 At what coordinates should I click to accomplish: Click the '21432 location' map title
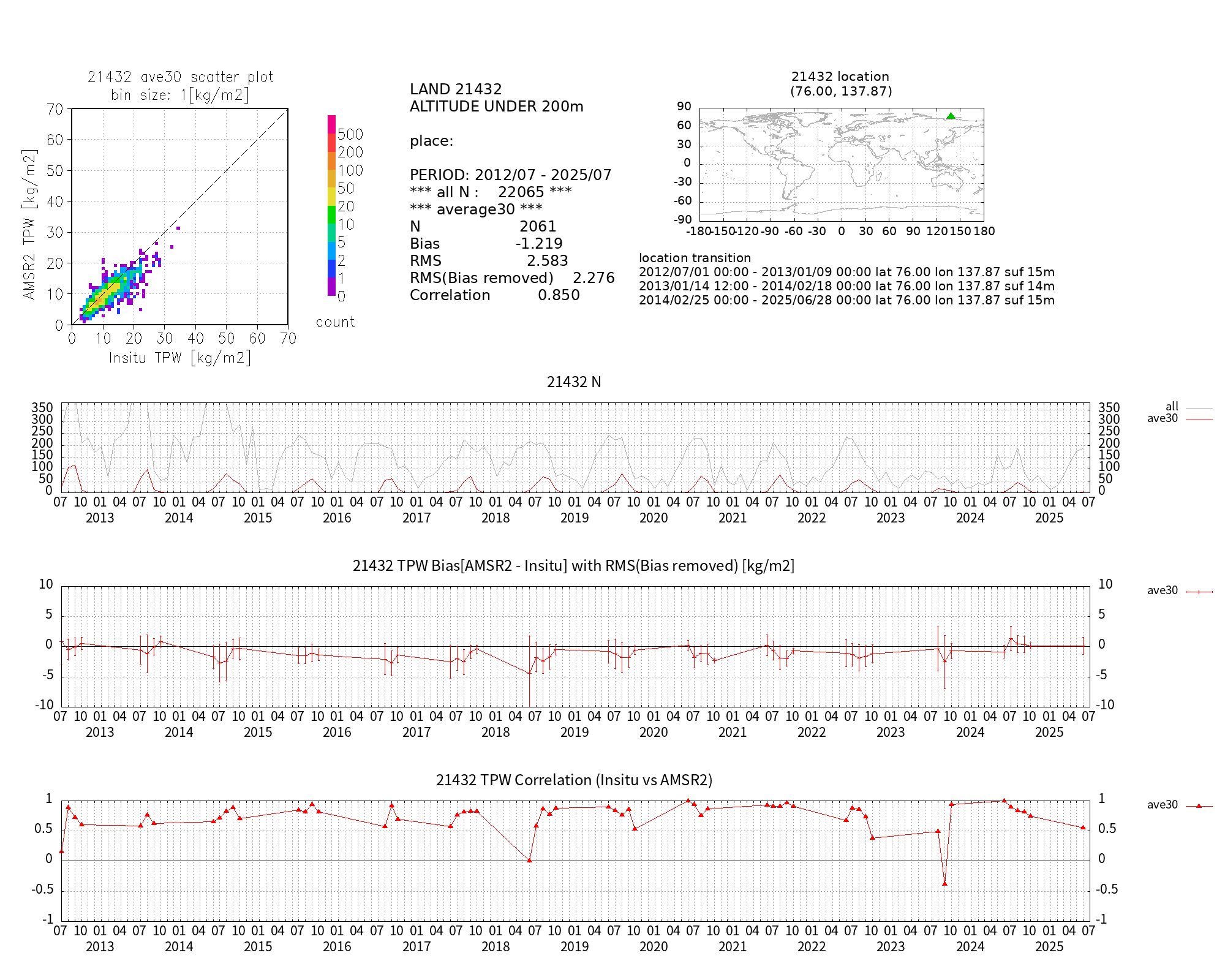840,77
